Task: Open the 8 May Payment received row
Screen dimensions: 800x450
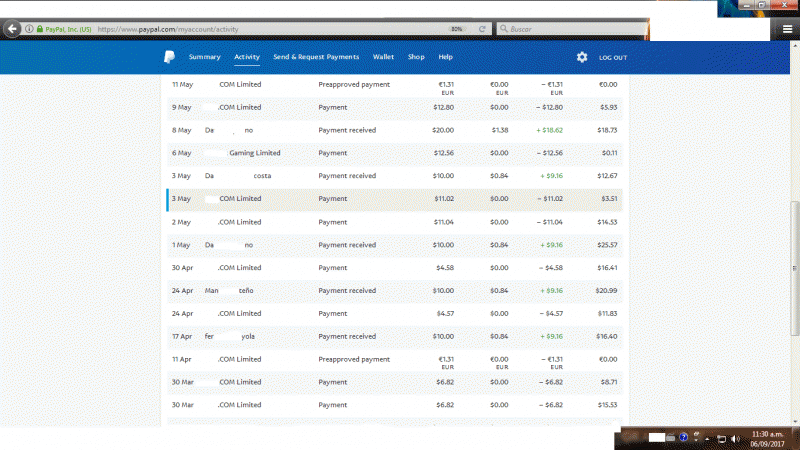Action: tap(394, 131)
